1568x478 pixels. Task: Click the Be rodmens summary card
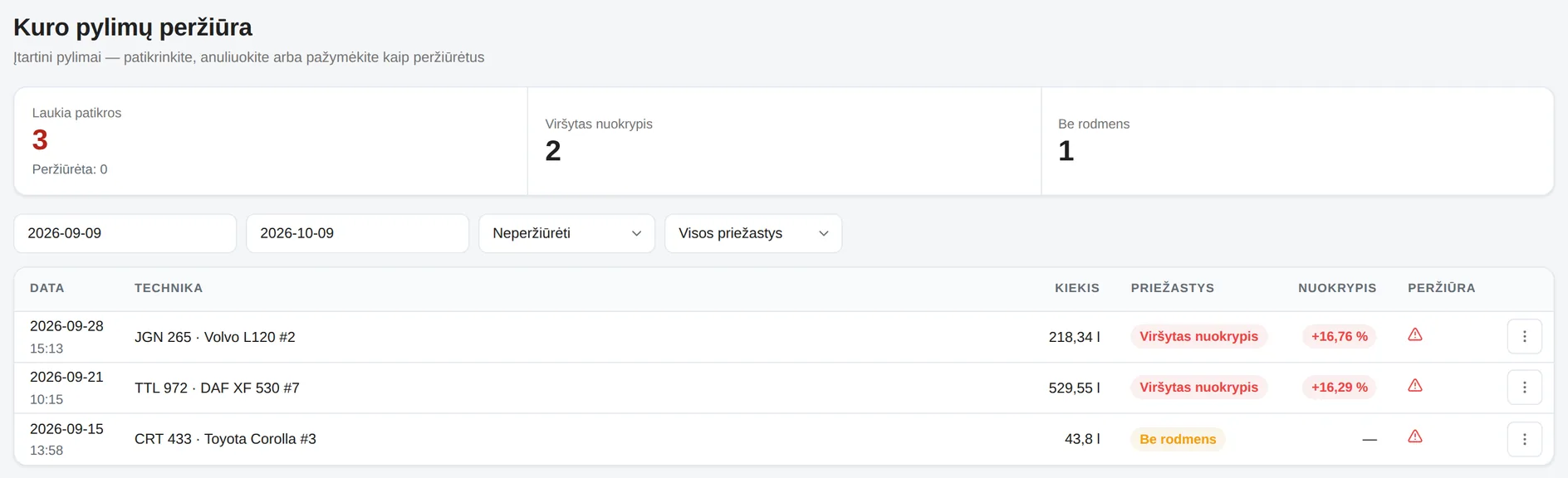(1297, 141)
